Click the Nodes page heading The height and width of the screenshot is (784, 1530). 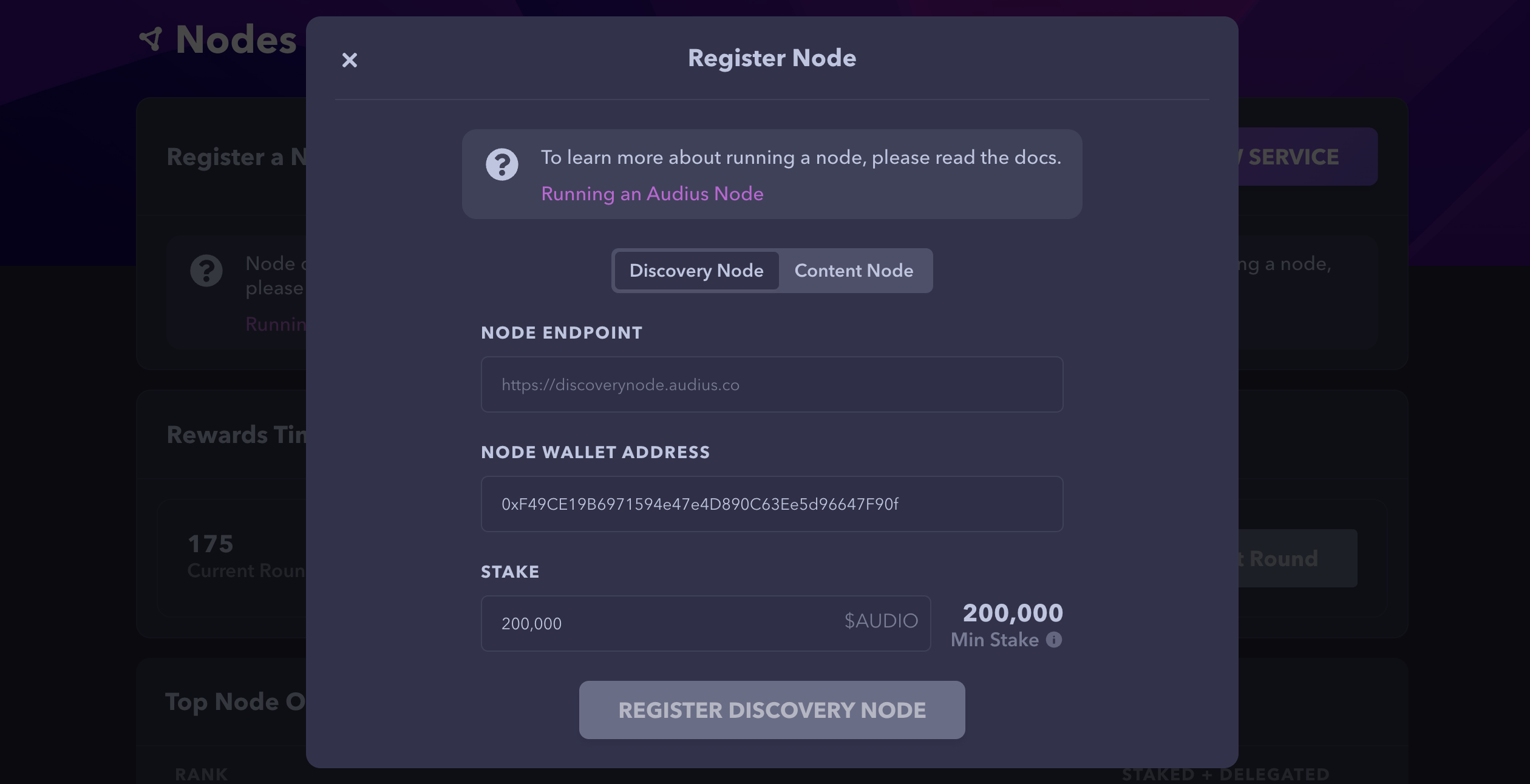pos(236,40)
